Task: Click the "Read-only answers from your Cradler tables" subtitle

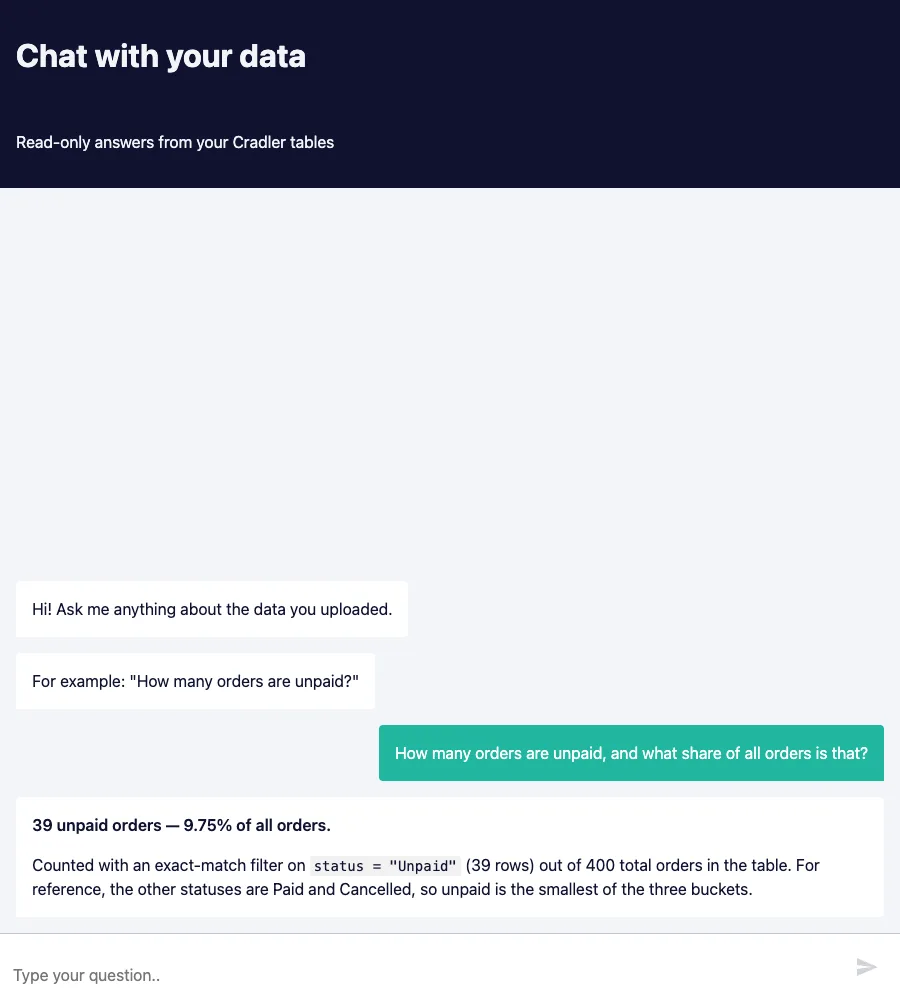Action: (x=175, y=142)
